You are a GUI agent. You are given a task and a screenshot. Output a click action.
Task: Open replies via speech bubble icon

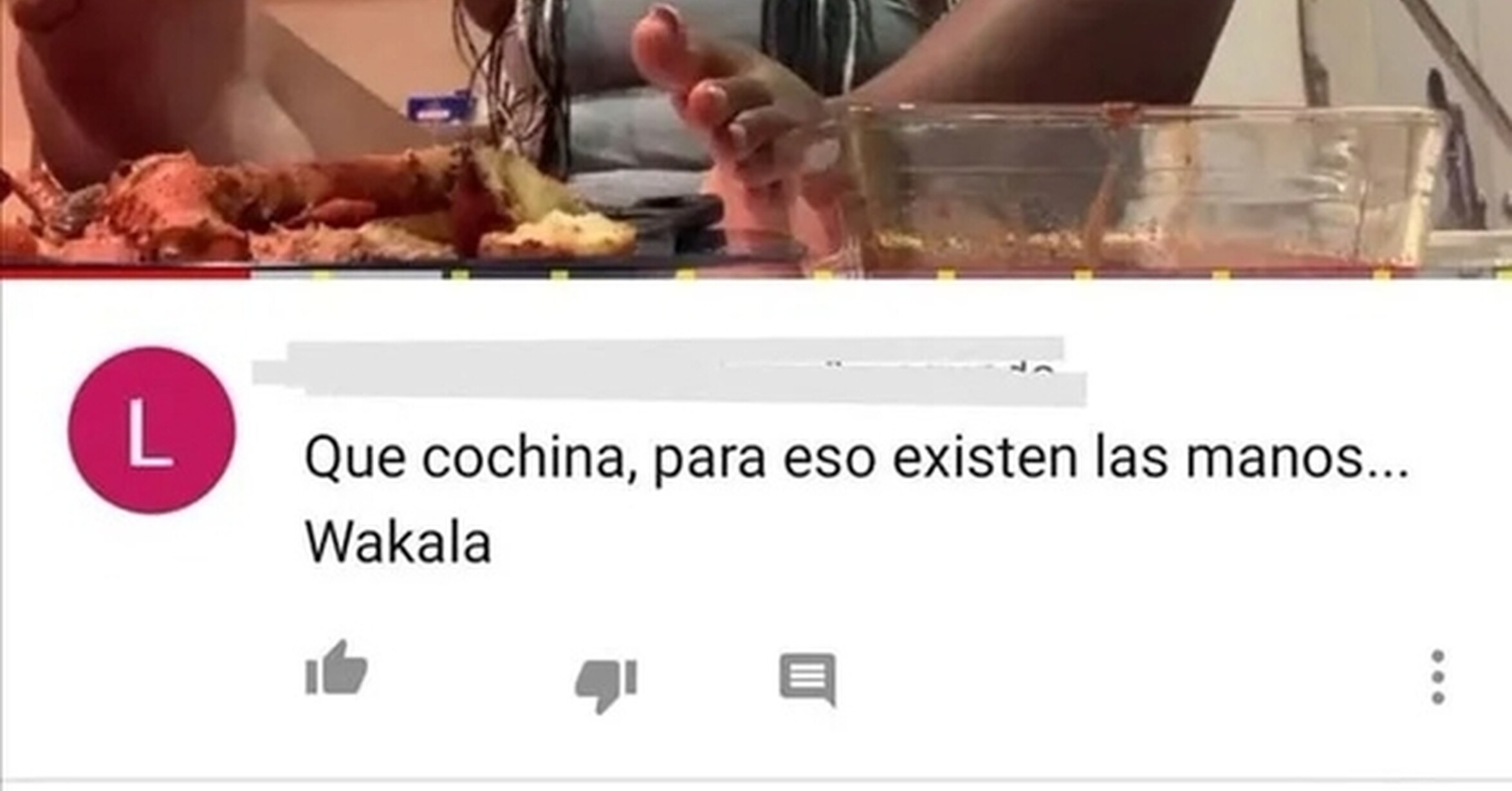(x=807, y=680)
